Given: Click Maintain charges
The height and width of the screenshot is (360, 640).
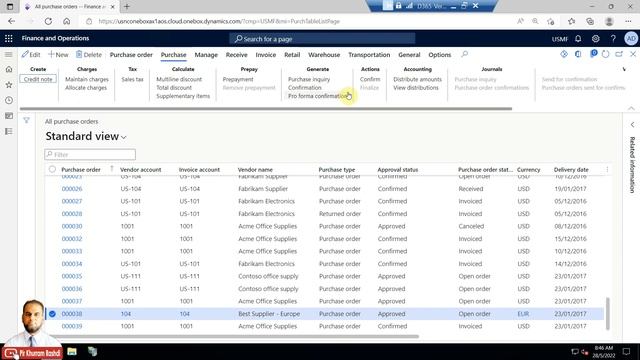Looking at the screenshot, I should pos(87,79).
